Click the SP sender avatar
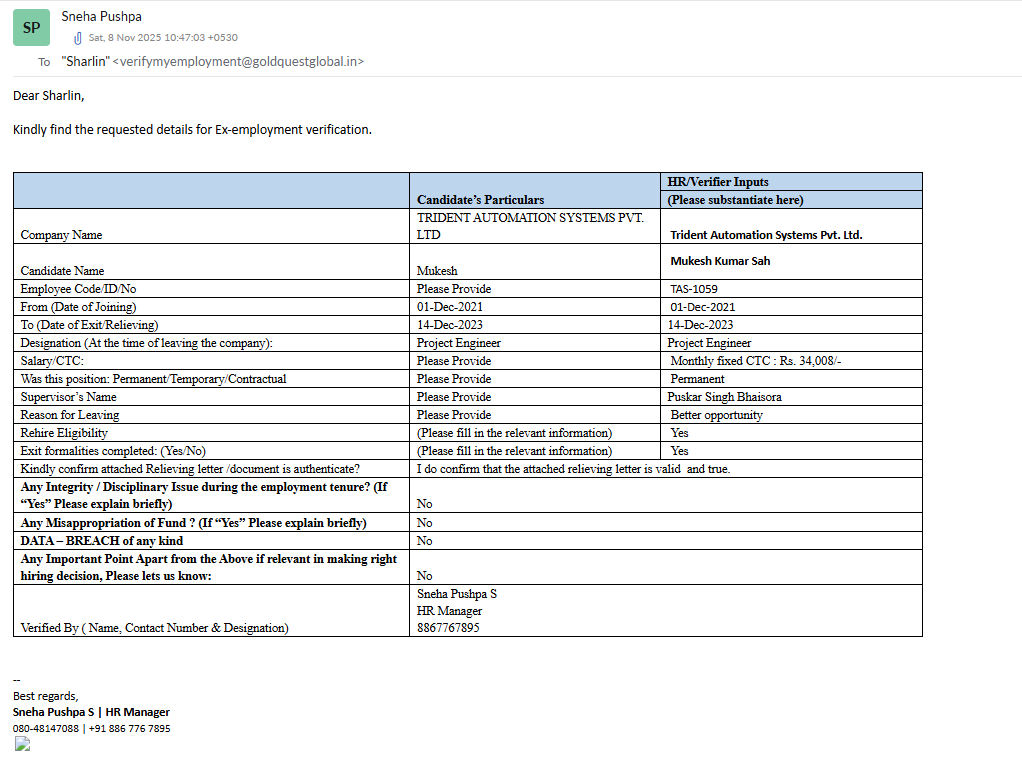Image resolution: width=1022 pixels, height=772 pixels. (x=31, y=28)
